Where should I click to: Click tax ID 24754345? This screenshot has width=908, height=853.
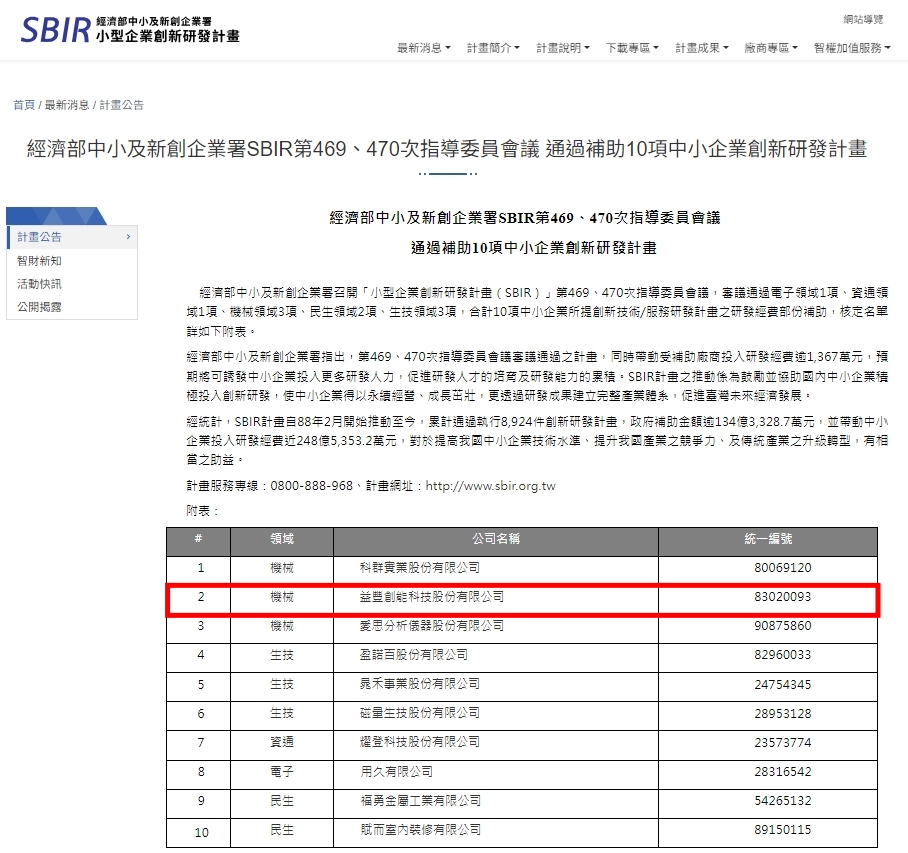783,684
